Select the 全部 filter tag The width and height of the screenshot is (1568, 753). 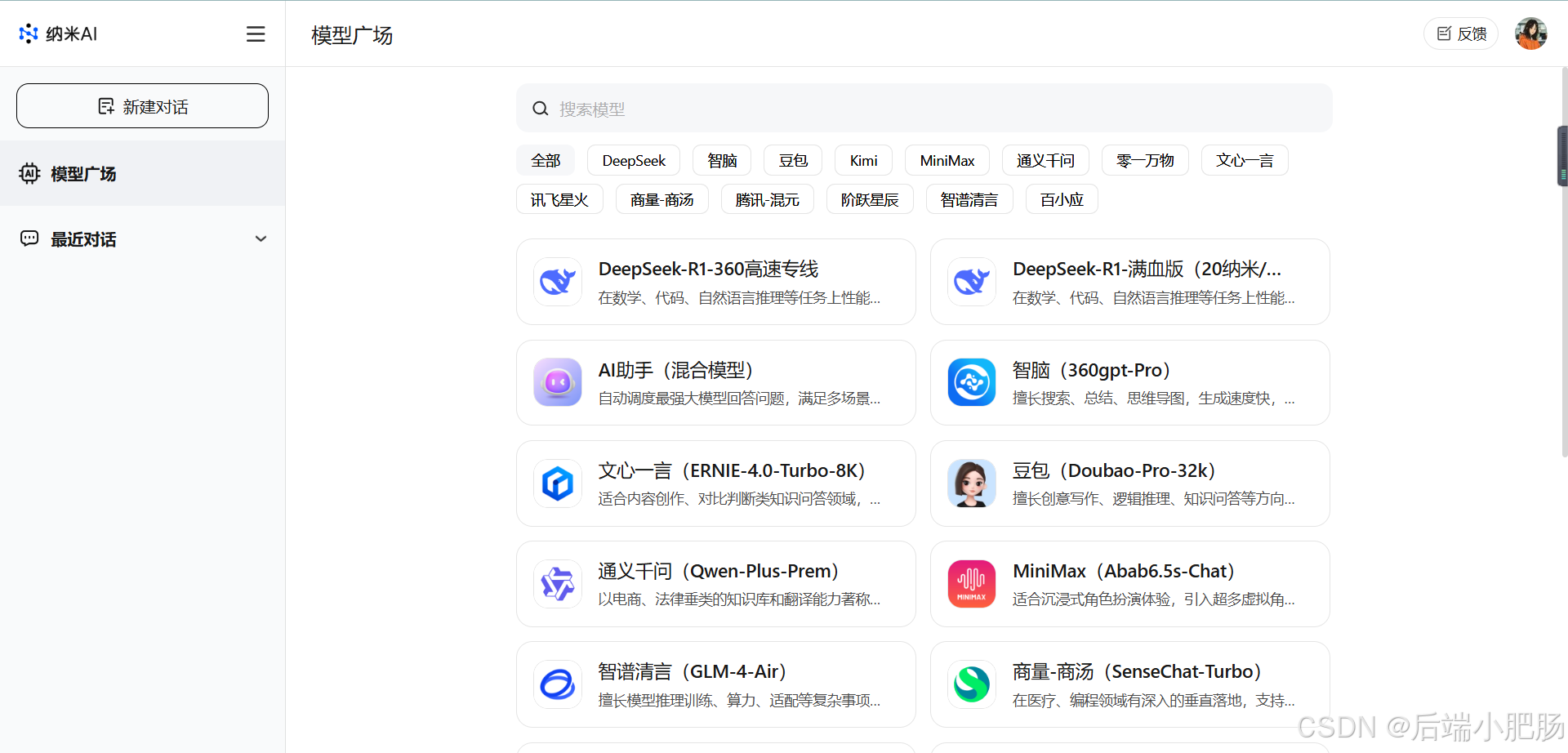pyautogui.click(x=546, y=161)
